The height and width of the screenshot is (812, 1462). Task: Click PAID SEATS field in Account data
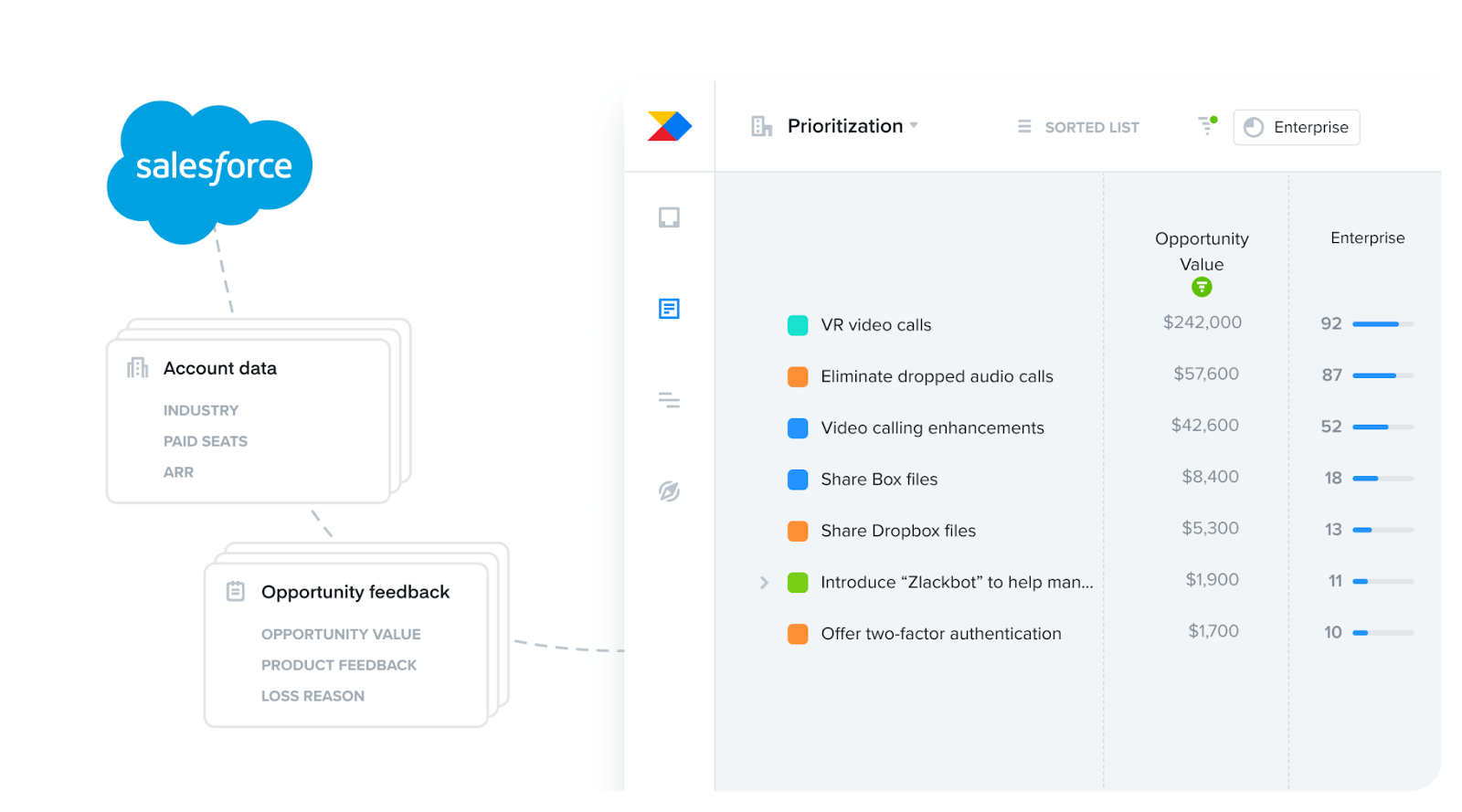[206, 441]
